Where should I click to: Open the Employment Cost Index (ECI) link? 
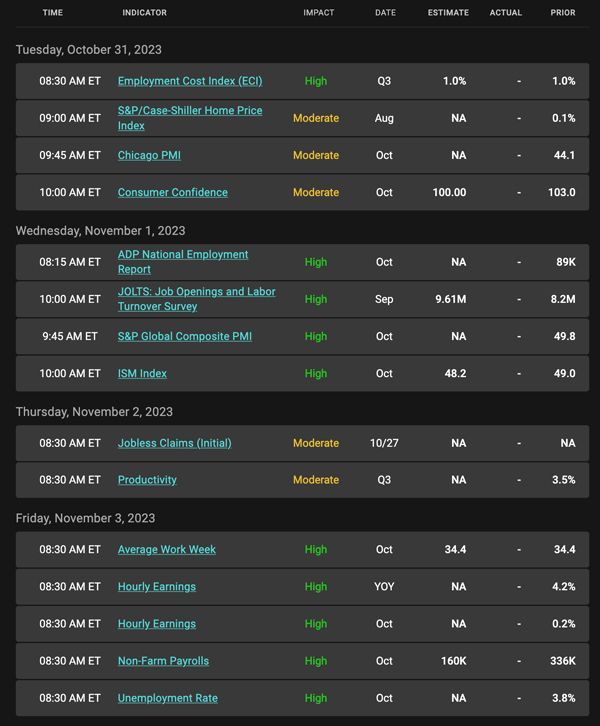coord(190,81)
